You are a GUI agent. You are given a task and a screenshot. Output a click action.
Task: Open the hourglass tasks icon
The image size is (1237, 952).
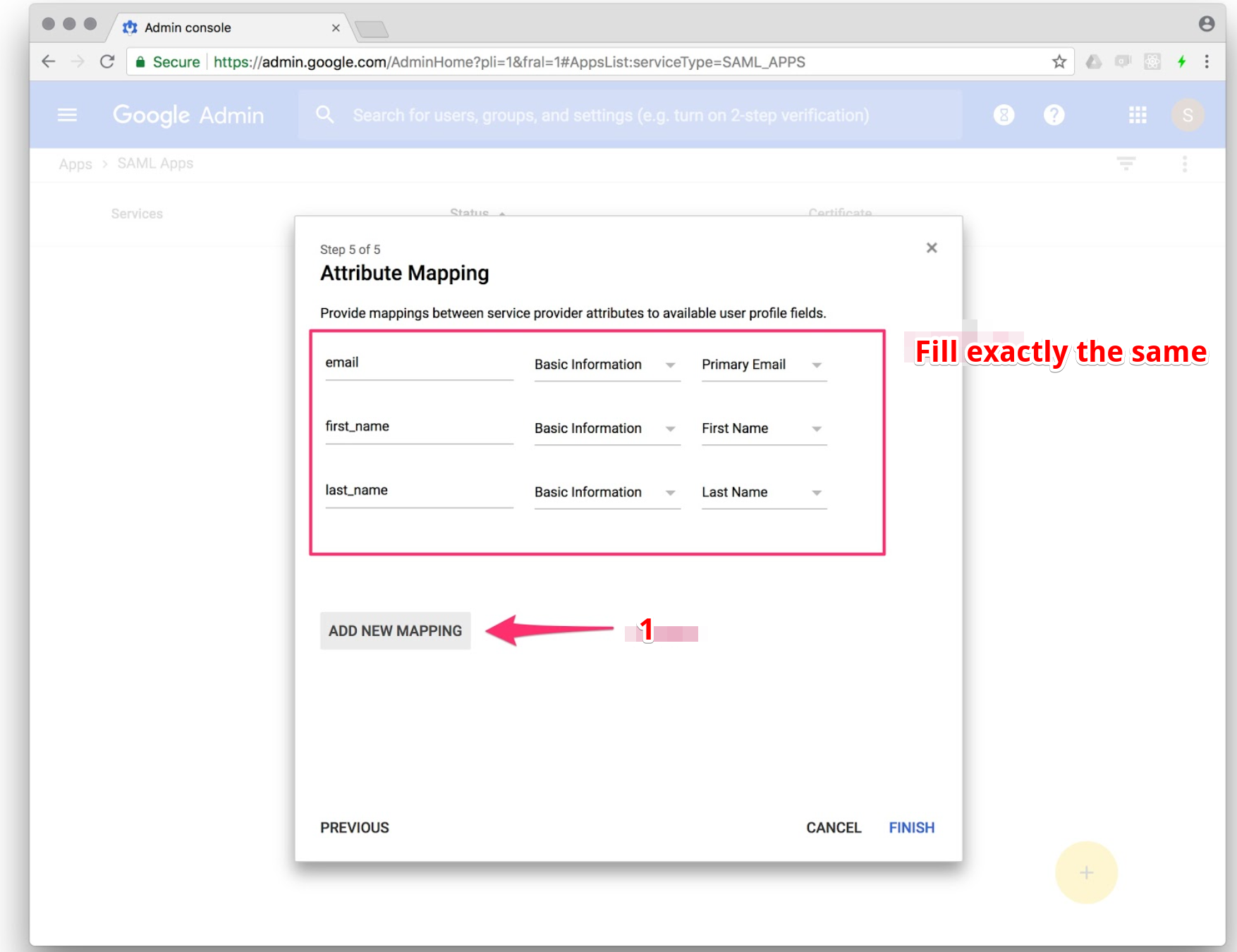point(1004,115)
